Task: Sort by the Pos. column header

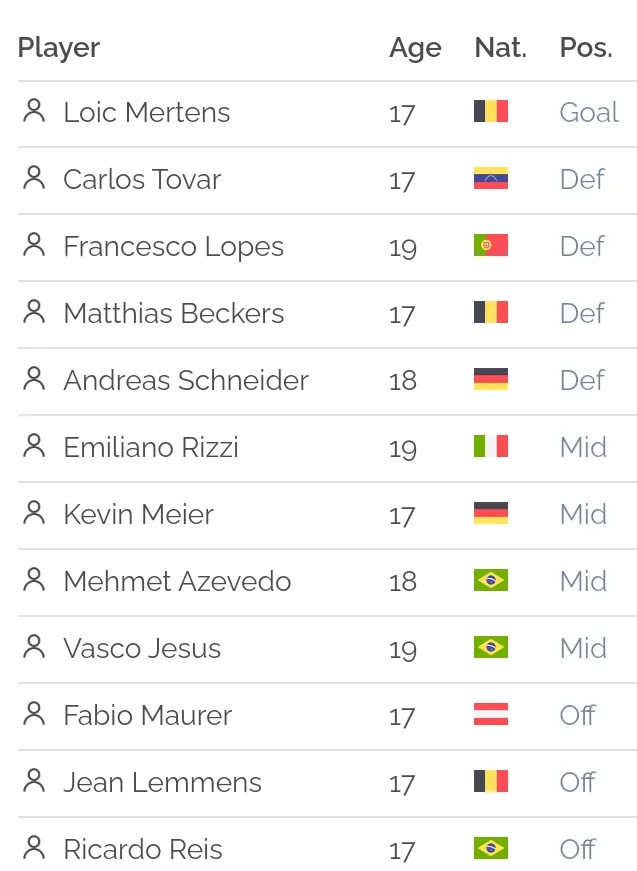Action: pyautogui.click(x=586, y=48)
